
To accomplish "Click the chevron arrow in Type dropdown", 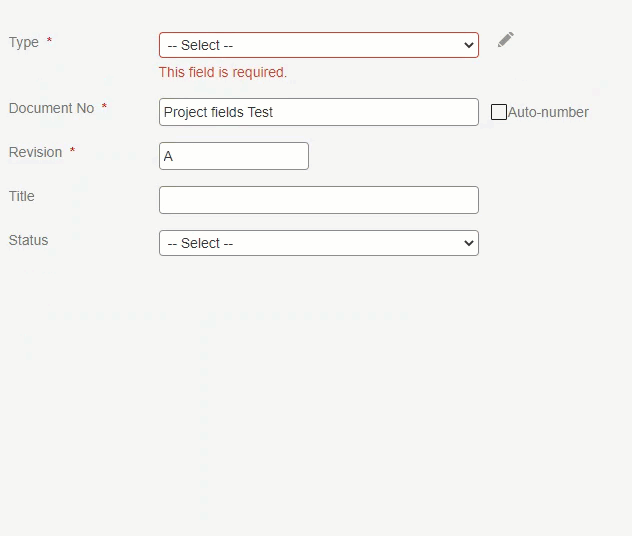I will [468, 45].
